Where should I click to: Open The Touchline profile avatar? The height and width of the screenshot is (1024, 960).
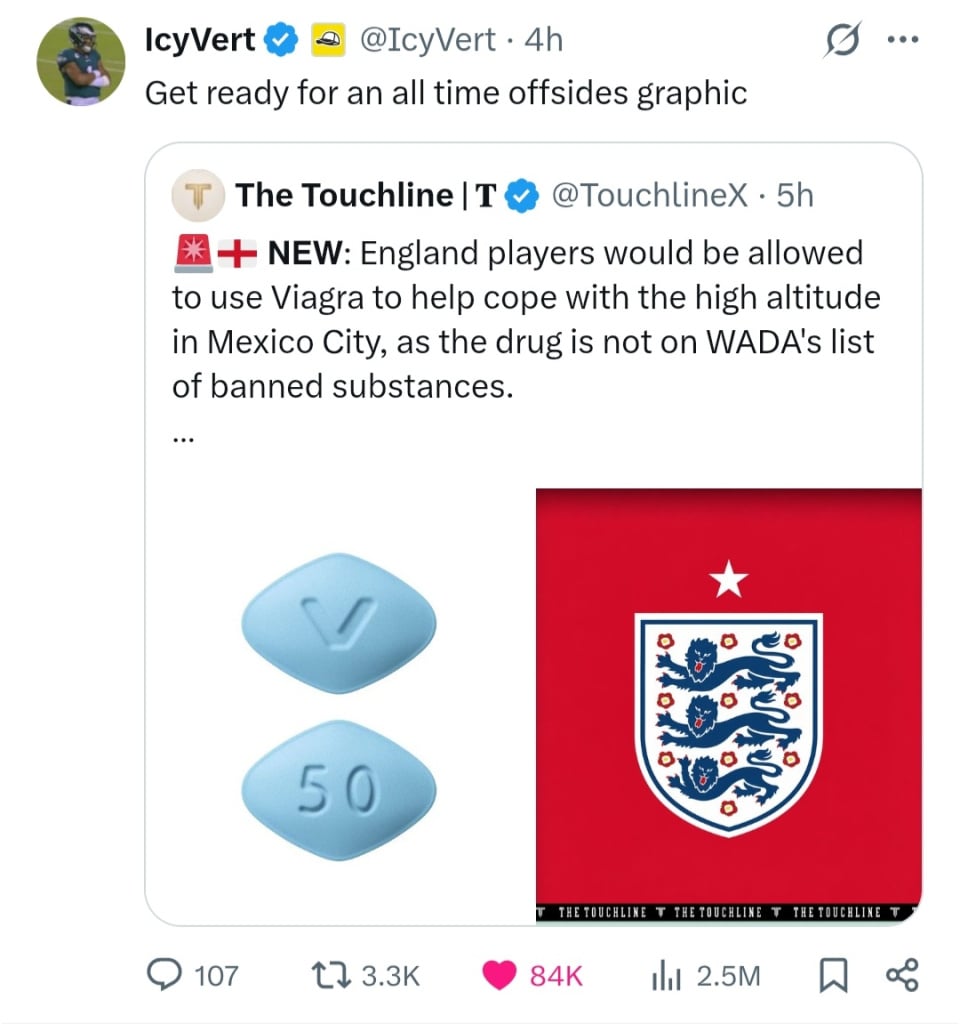pyautogui.click(x=199, y=195)
